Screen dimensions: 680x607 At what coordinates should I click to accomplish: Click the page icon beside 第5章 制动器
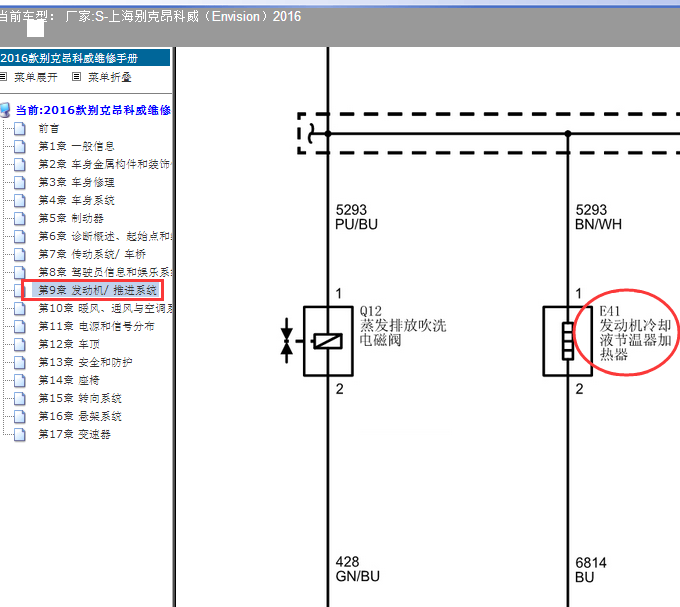point(19,219)
